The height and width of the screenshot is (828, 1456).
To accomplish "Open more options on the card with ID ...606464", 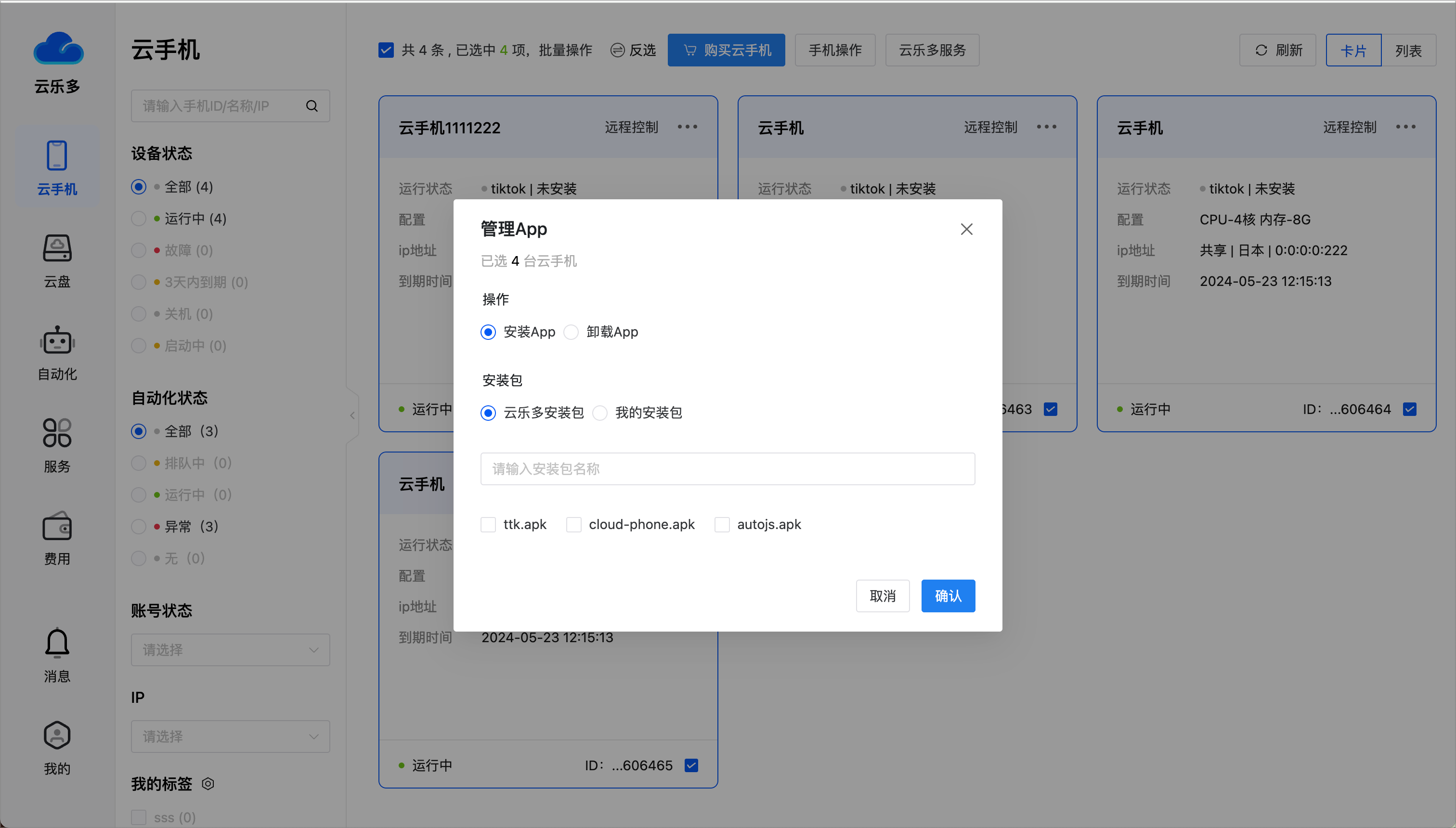I will [x=1405, y=127].
